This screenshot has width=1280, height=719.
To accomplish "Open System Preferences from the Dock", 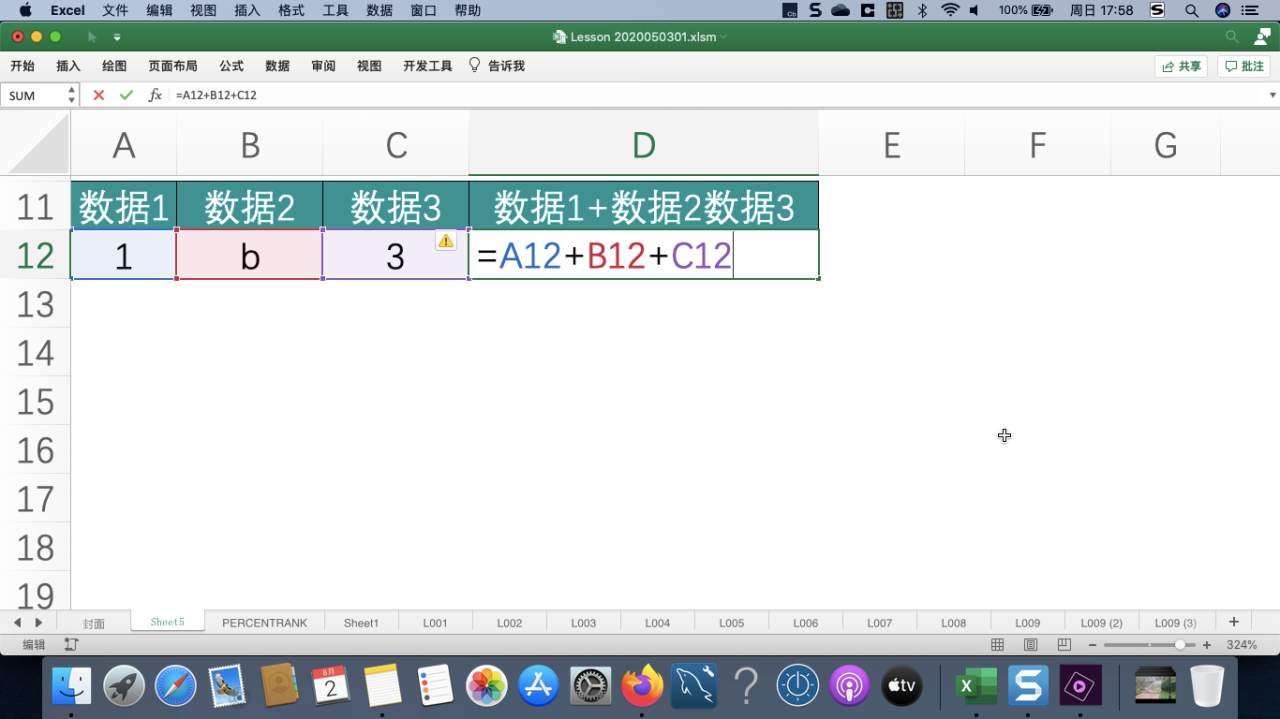I will 590,686.
